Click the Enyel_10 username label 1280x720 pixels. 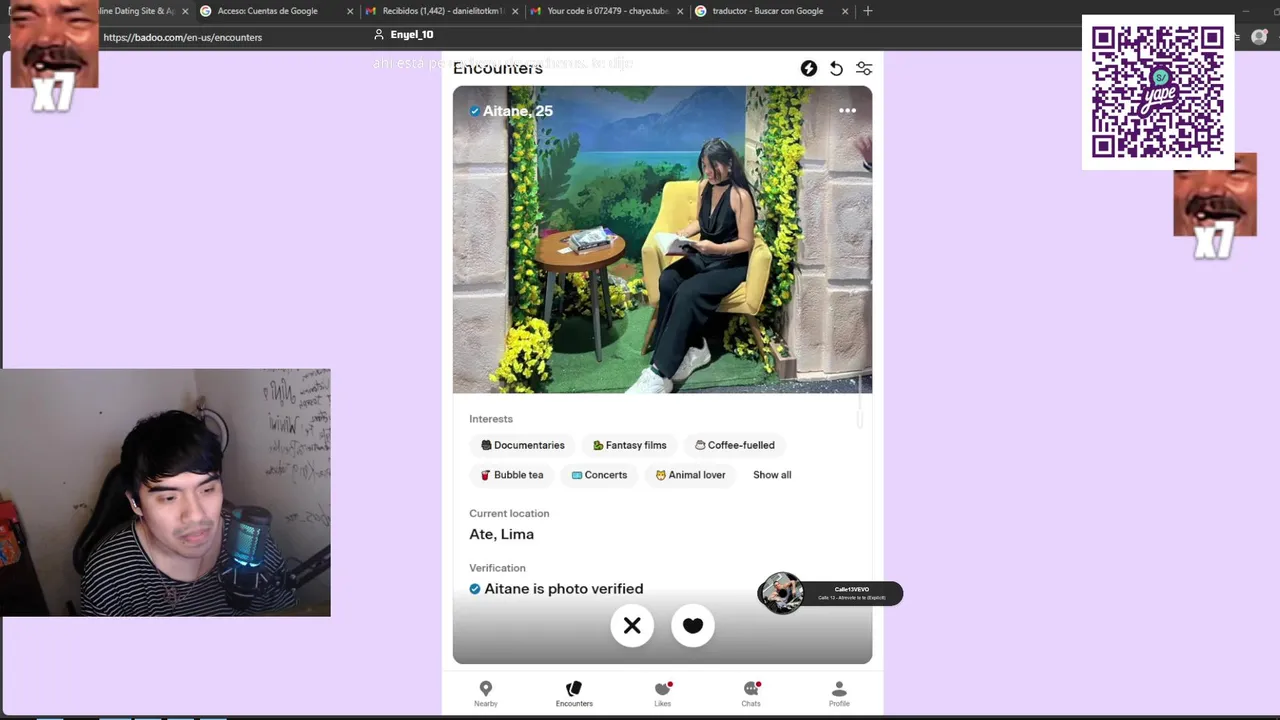[411, 35]
